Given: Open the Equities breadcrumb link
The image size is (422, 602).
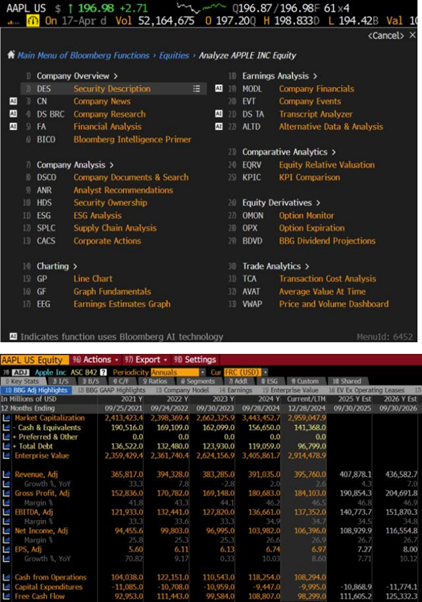Looking at the screenshot, I should point(174,56).
